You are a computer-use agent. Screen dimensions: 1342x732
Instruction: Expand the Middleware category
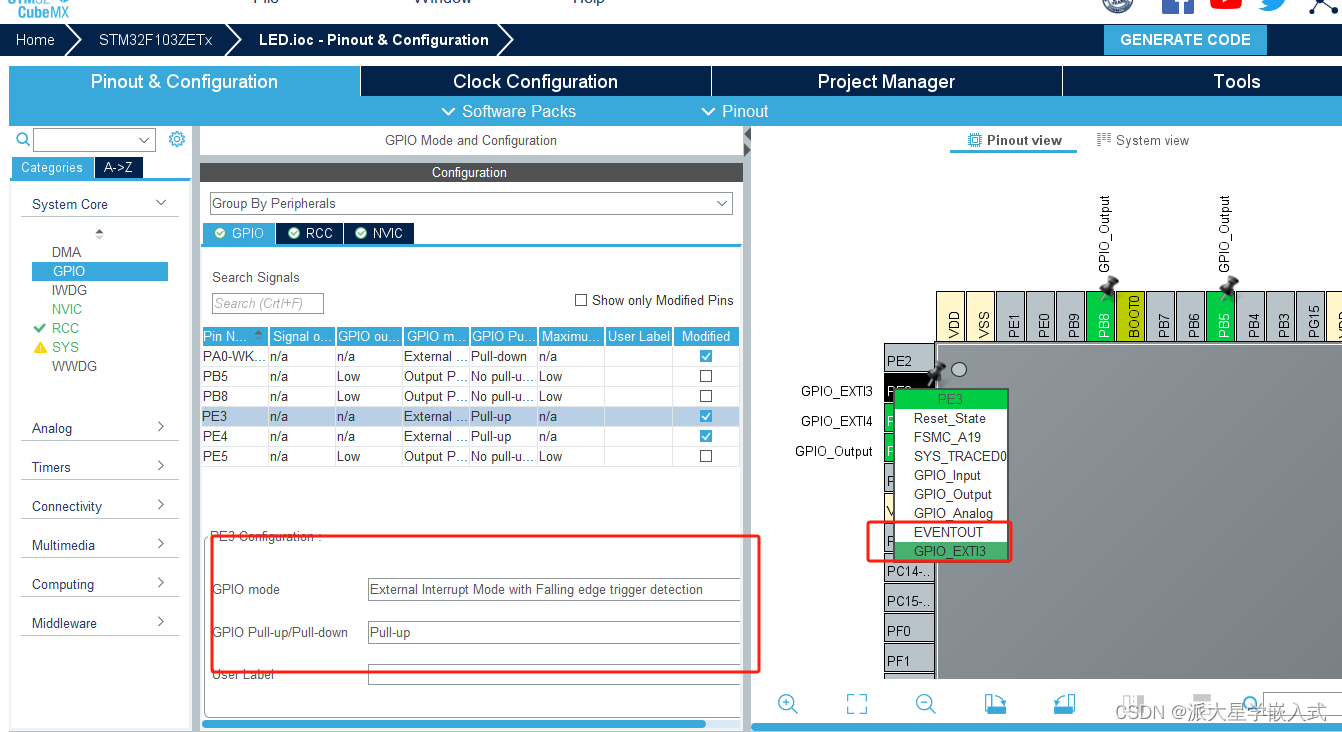[100, 623]
